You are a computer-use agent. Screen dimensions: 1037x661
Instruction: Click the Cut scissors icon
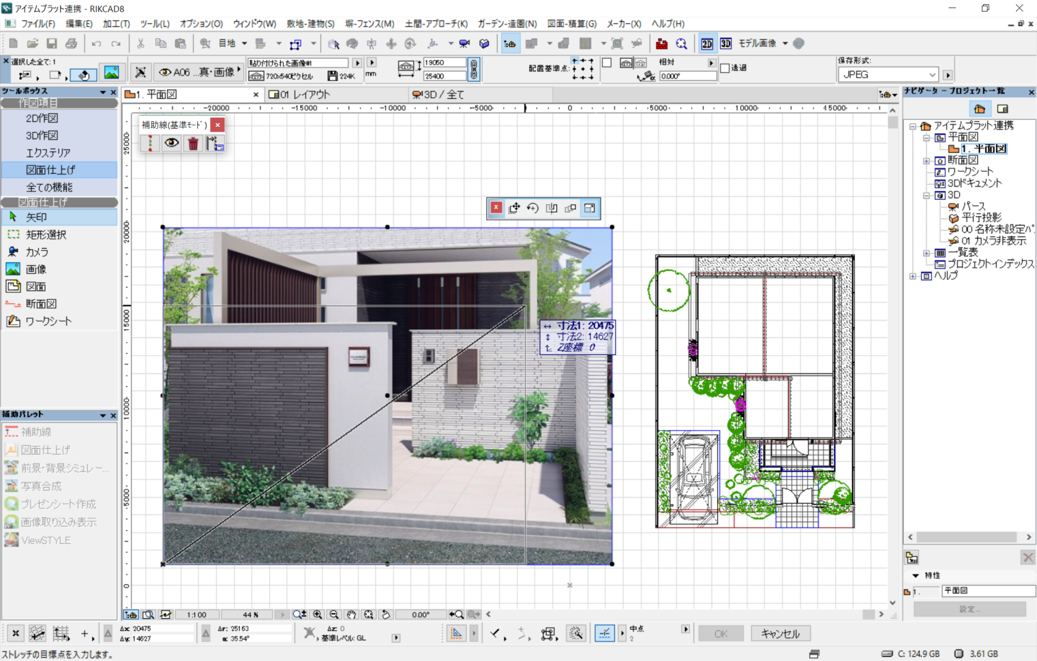[140, 44]
